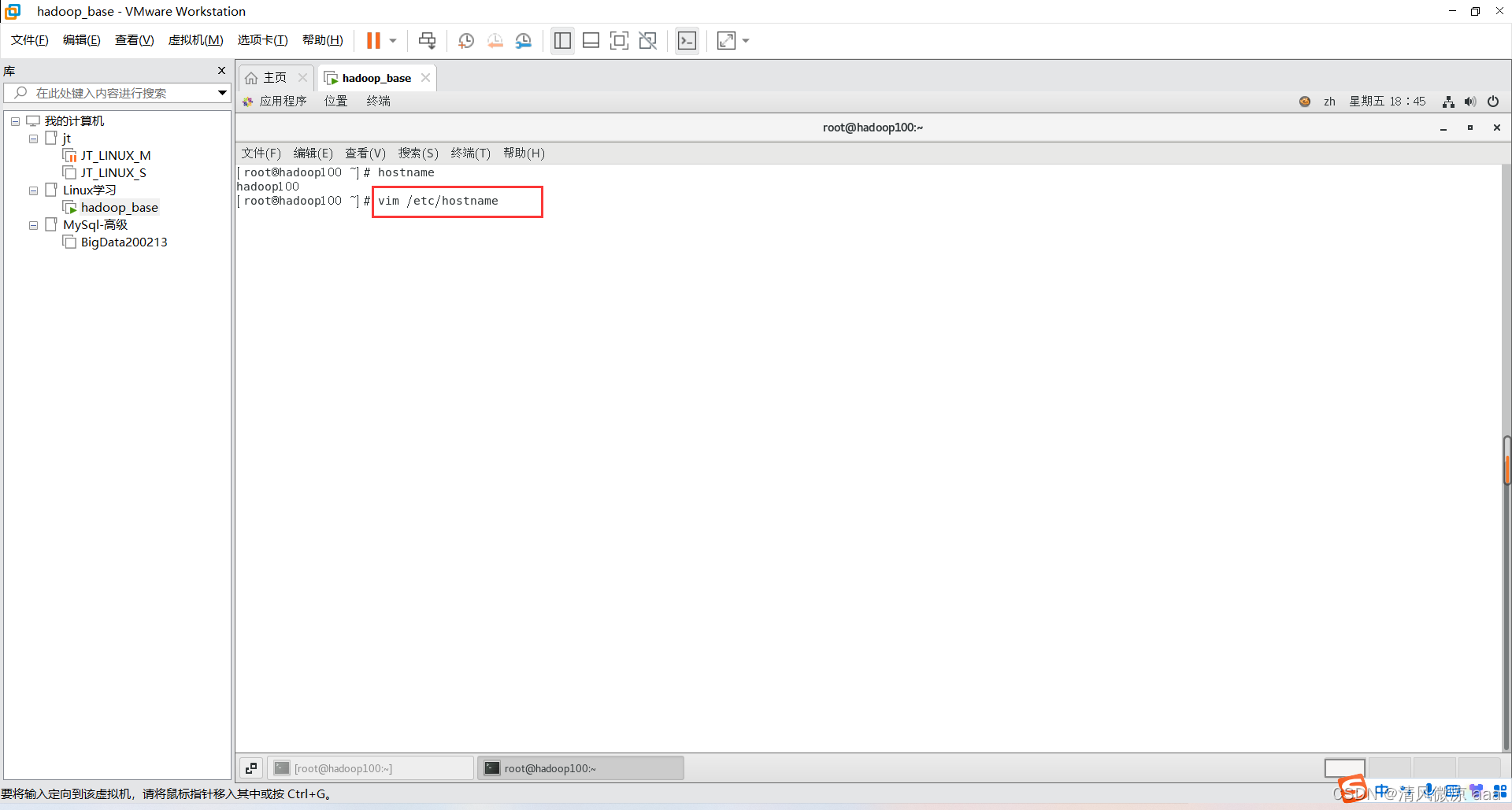Maximize the root@hadoop100 terminal window

[1470, 128]
